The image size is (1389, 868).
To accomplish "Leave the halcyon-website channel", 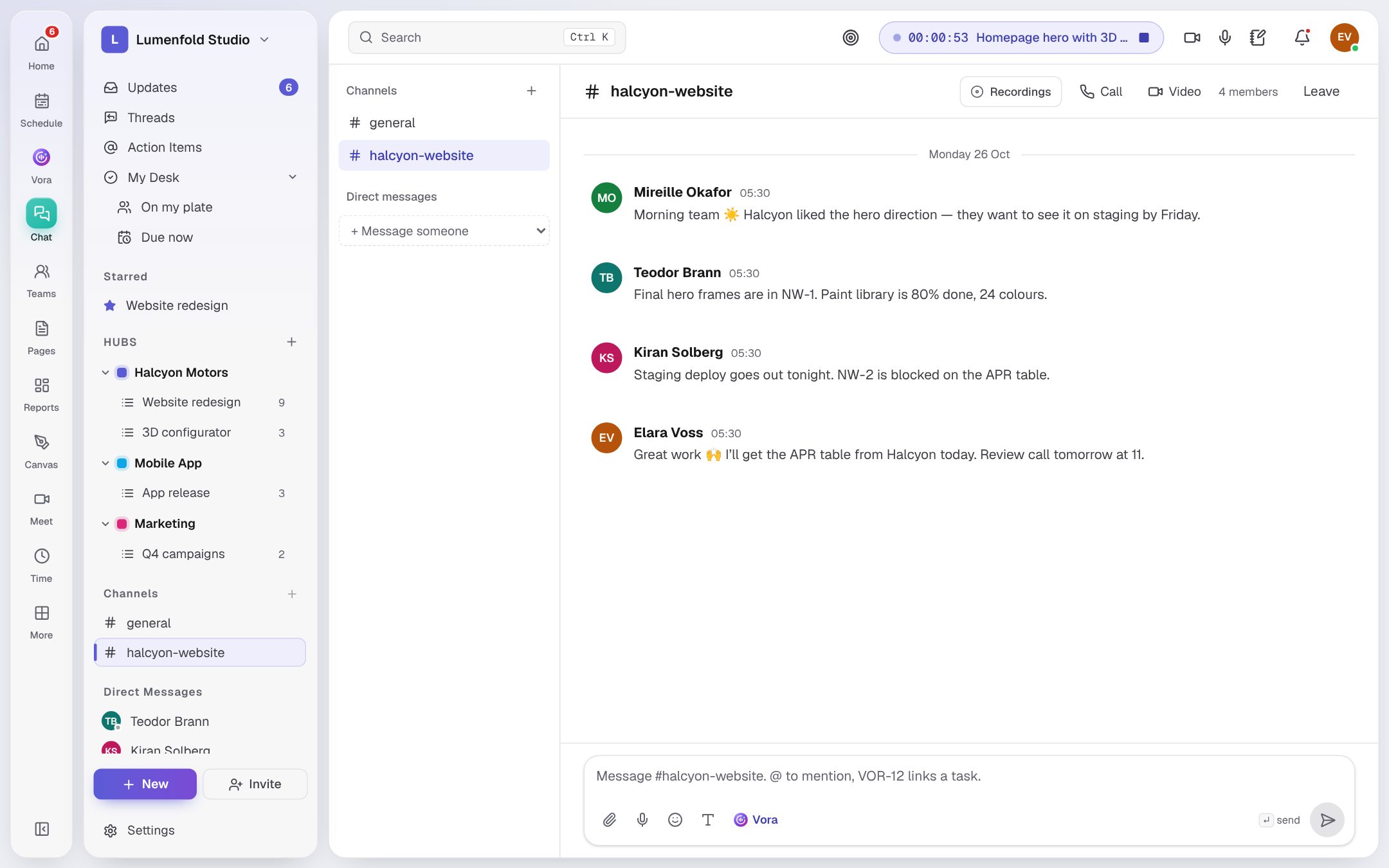I will click(1321, 91).
